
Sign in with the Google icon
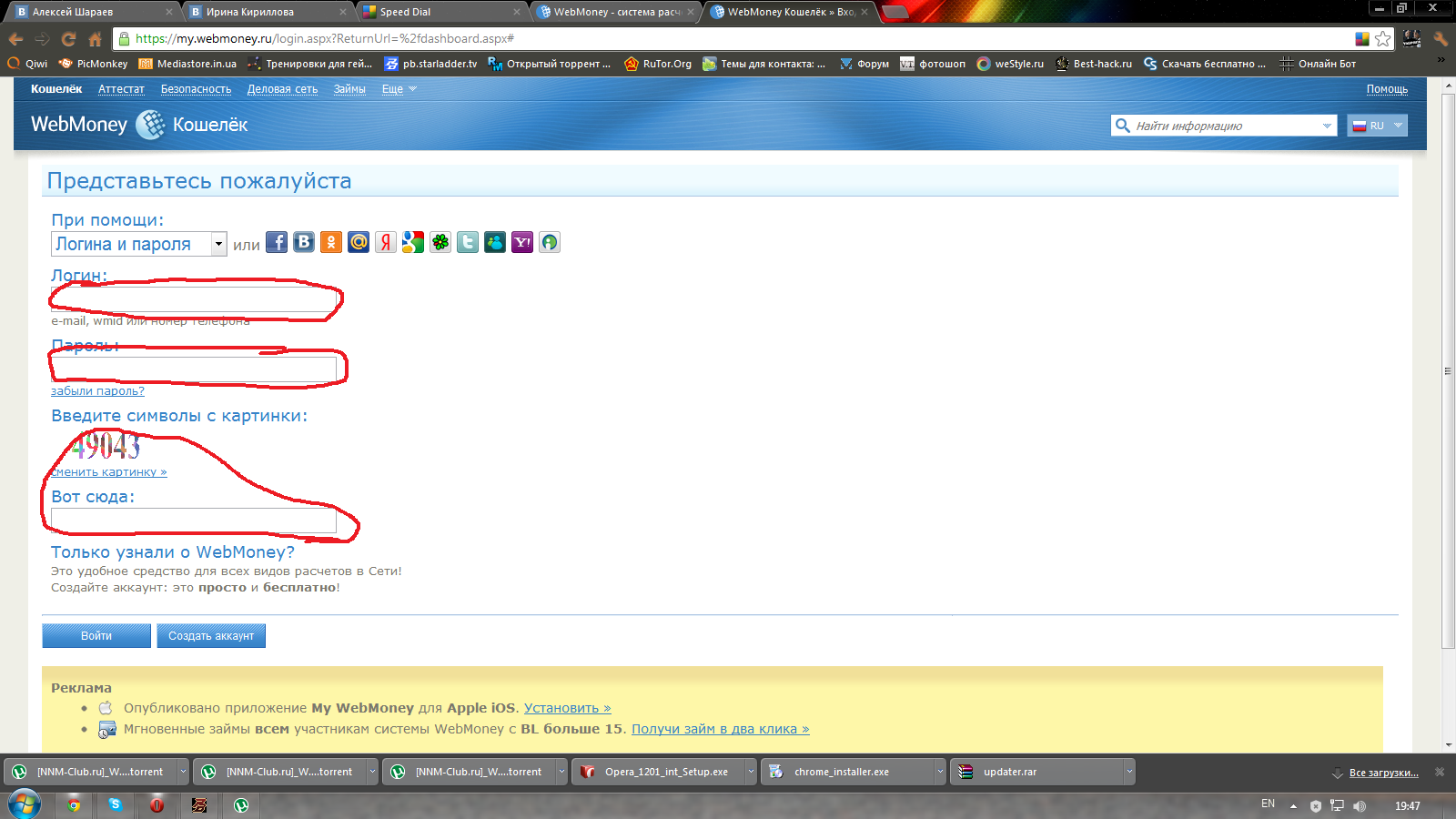point(413,242)
